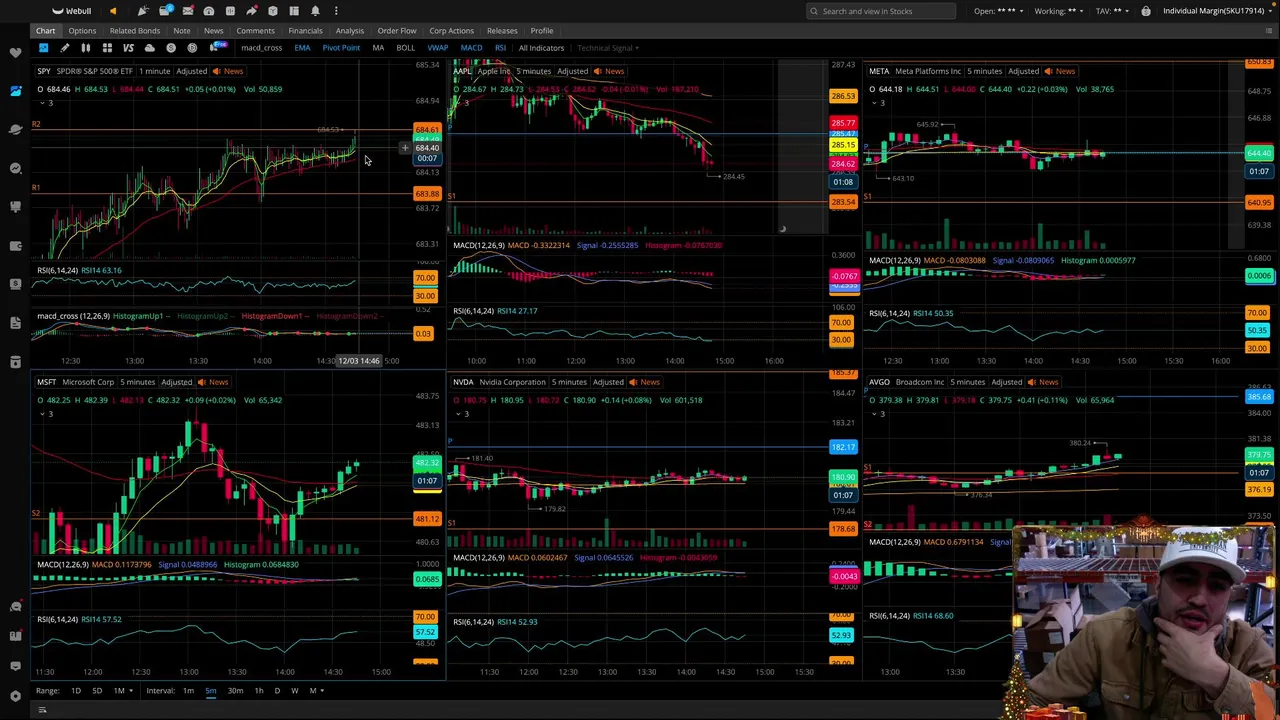This screenshot has height=720, width=1280.
Task: Open the chart markets icon in left sidebar
Action: click(15, 91)
